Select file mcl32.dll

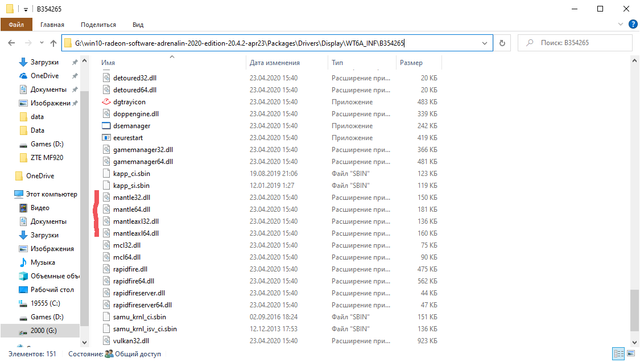(x=127, y=245)
